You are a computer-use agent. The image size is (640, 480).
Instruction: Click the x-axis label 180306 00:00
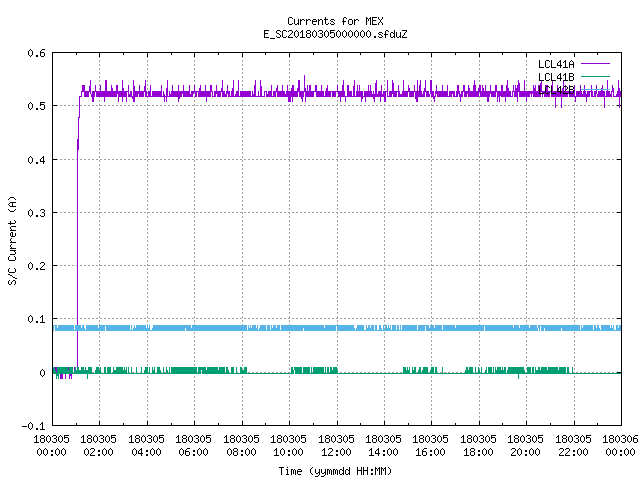coord(620,446)
